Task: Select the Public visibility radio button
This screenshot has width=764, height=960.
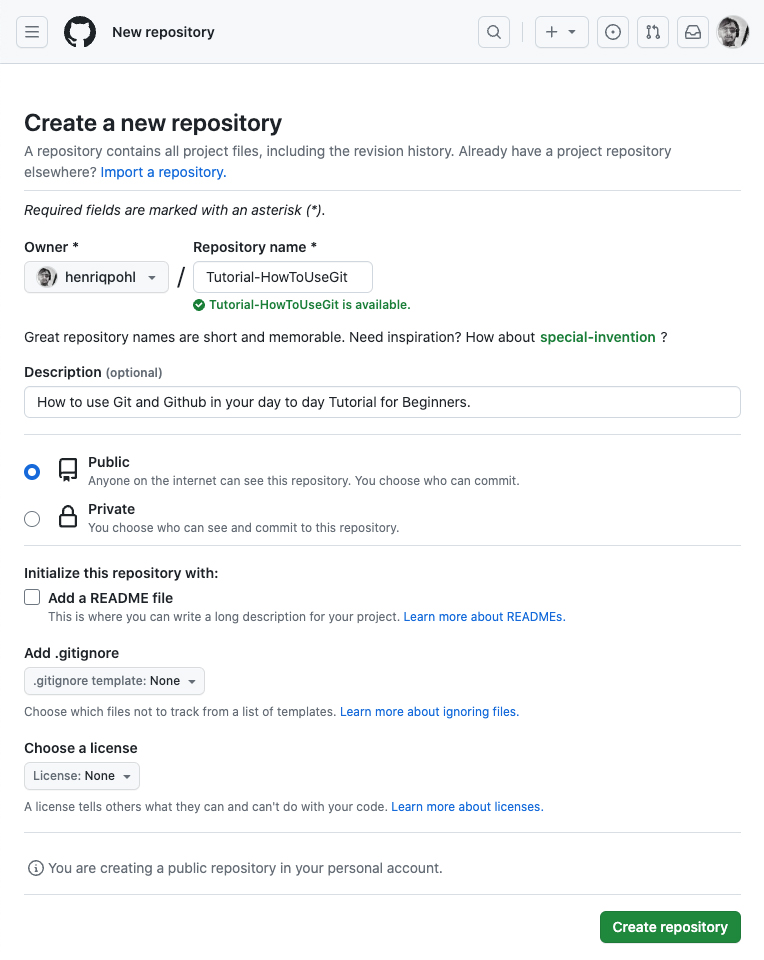Action: point(32,471)
